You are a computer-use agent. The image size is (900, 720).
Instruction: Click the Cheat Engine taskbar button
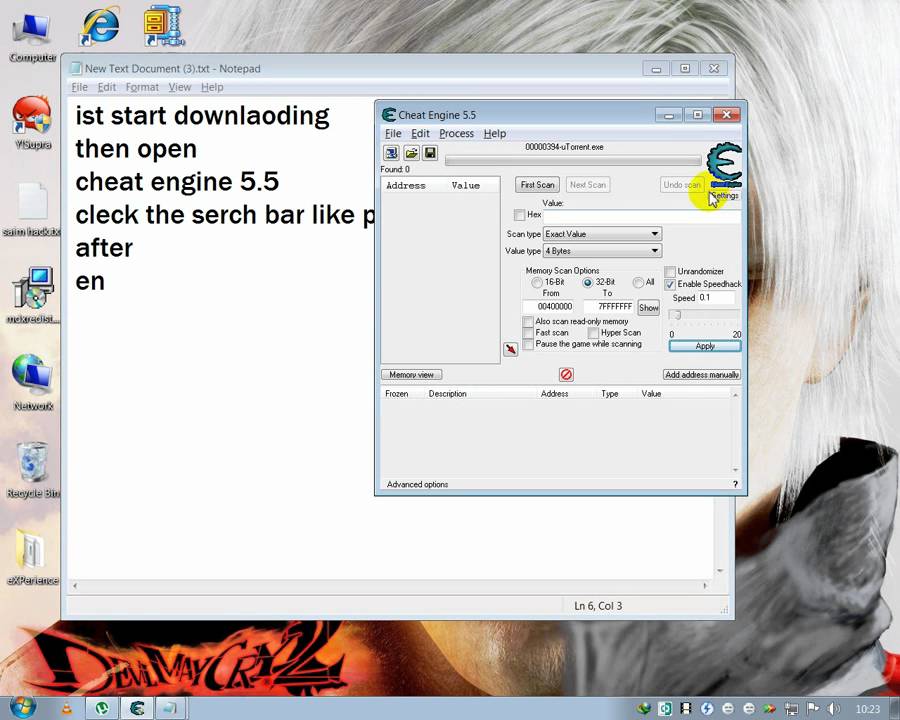click(137, 709)
